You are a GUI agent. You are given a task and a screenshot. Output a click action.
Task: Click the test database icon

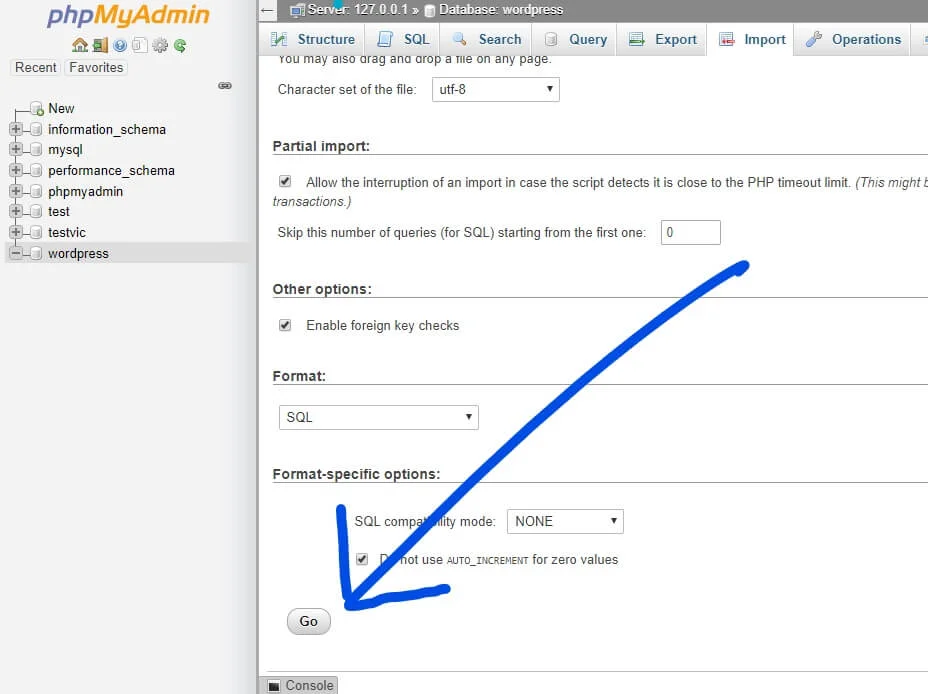click(36, 212)
